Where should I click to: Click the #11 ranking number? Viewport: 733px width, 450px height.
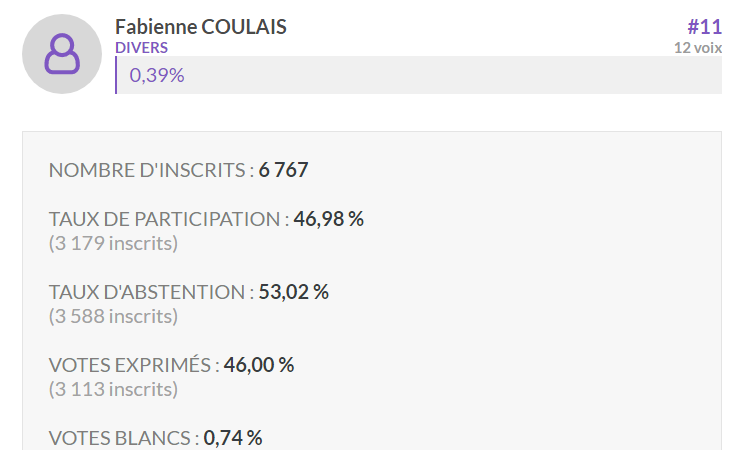click(x=704, y=27)
